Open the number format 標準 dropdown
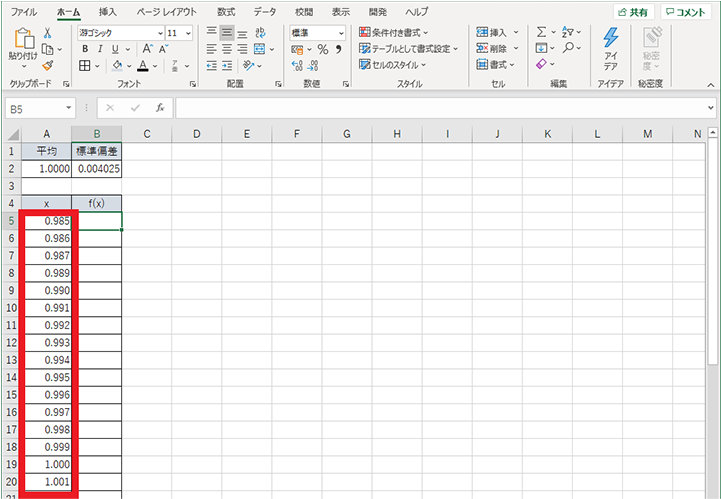 341,33
